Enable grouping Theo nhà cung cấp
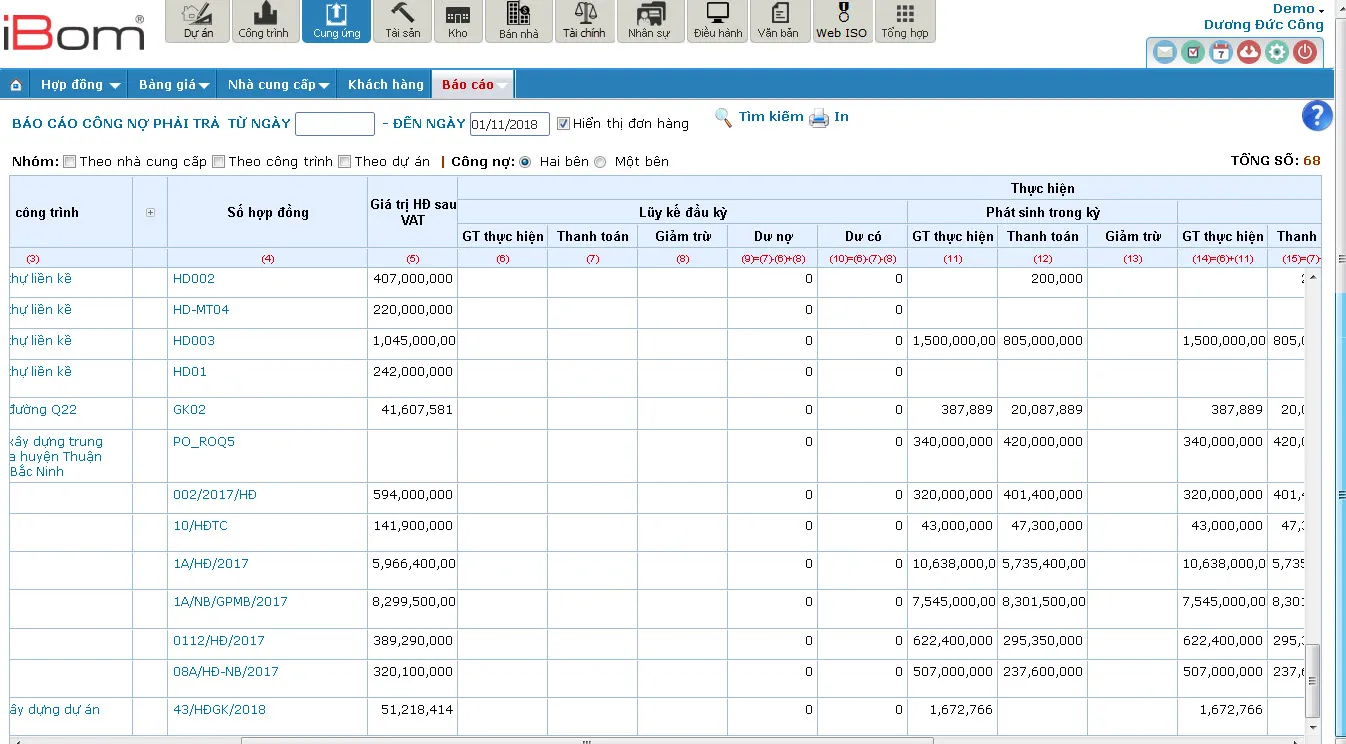1346x744 pixels. coord(69,162)
